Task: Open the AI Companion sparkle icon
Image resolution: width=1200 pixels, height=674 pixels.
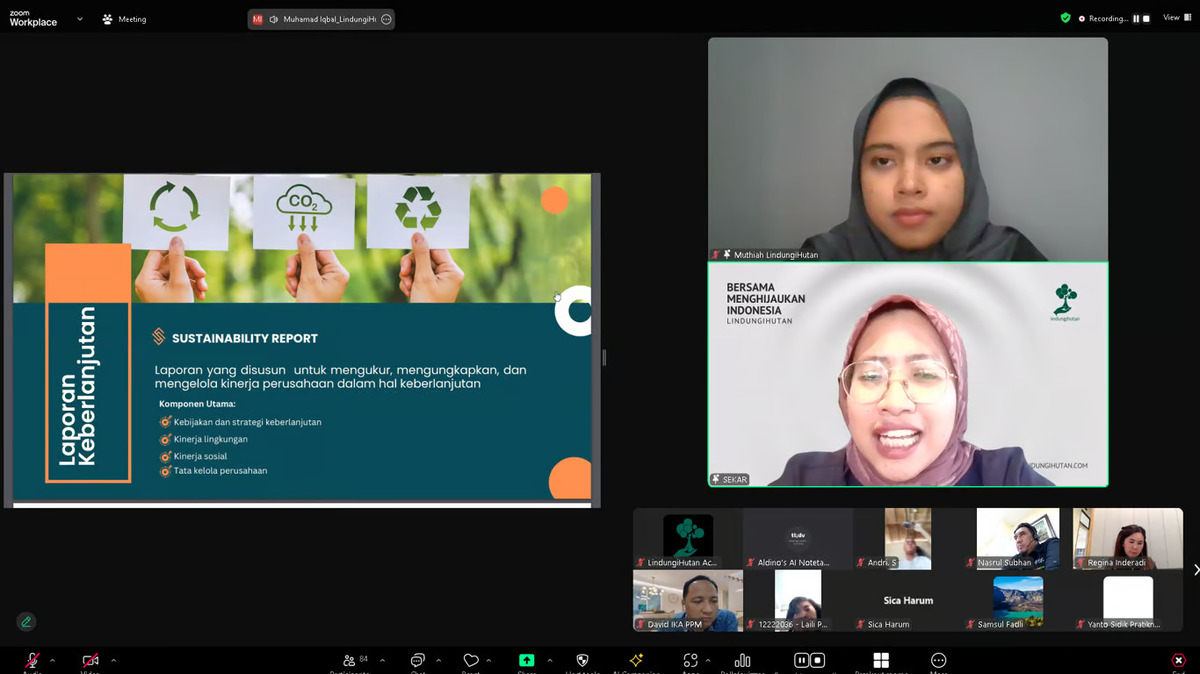Action: (x=635, y=660)
